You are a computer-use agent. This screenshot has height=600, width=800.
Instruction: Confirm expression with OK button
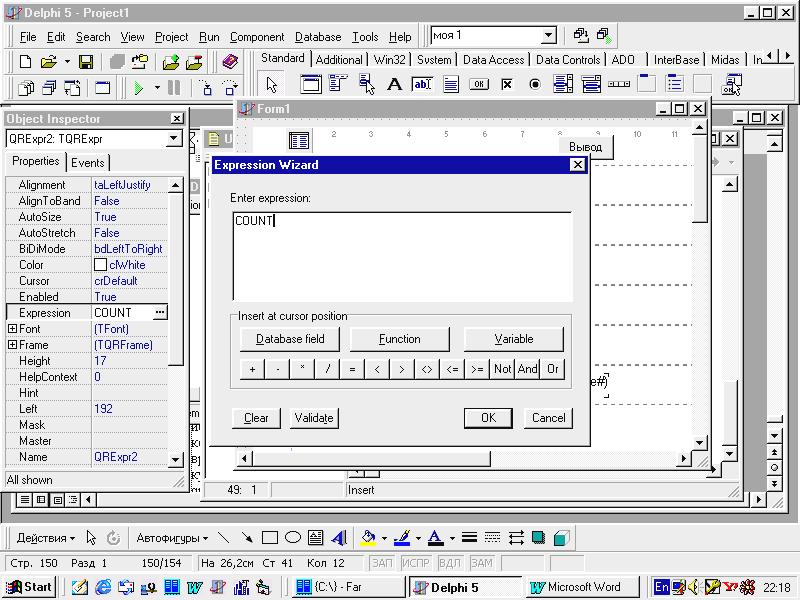488,418
